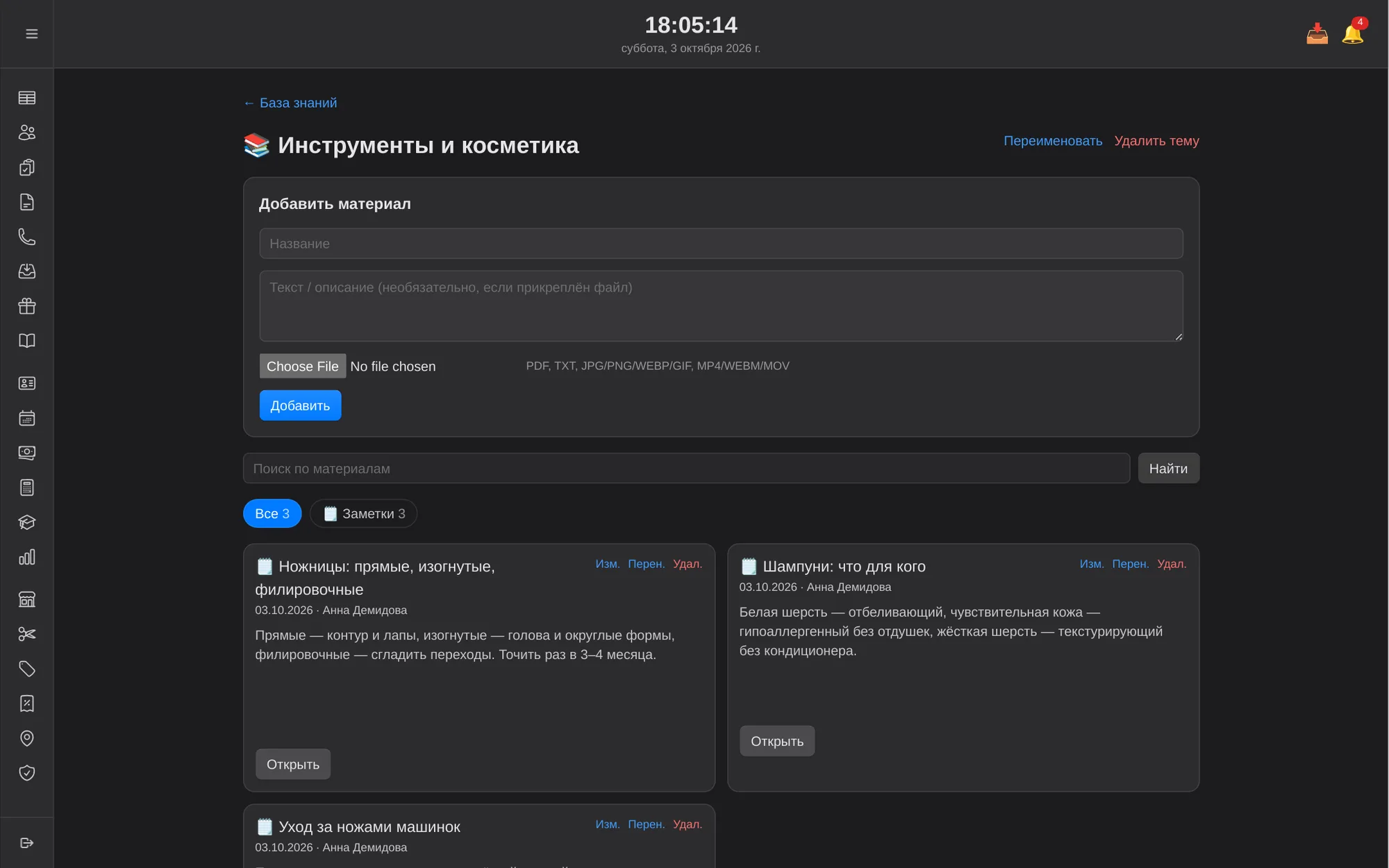Viewport: 1389px width, 868px height.
Task: Open the shield check sidebar icon
Action: click(x=27, y=773)
